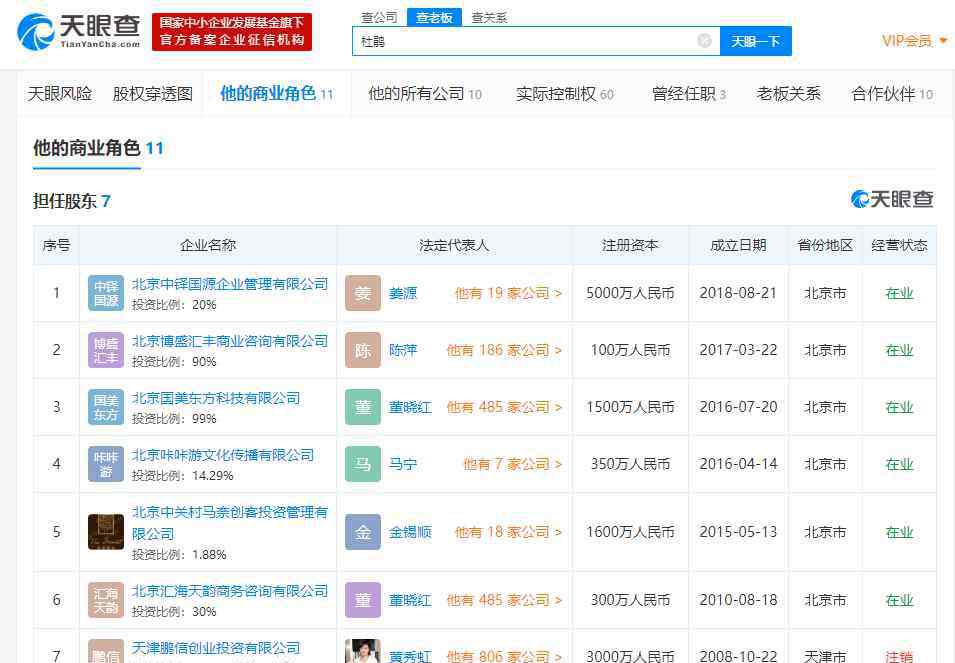Open 北京中铎国源企业管理有限公司 company page
Screen dimensions: 955x663
pyautogui.click(x=230, y=284)
